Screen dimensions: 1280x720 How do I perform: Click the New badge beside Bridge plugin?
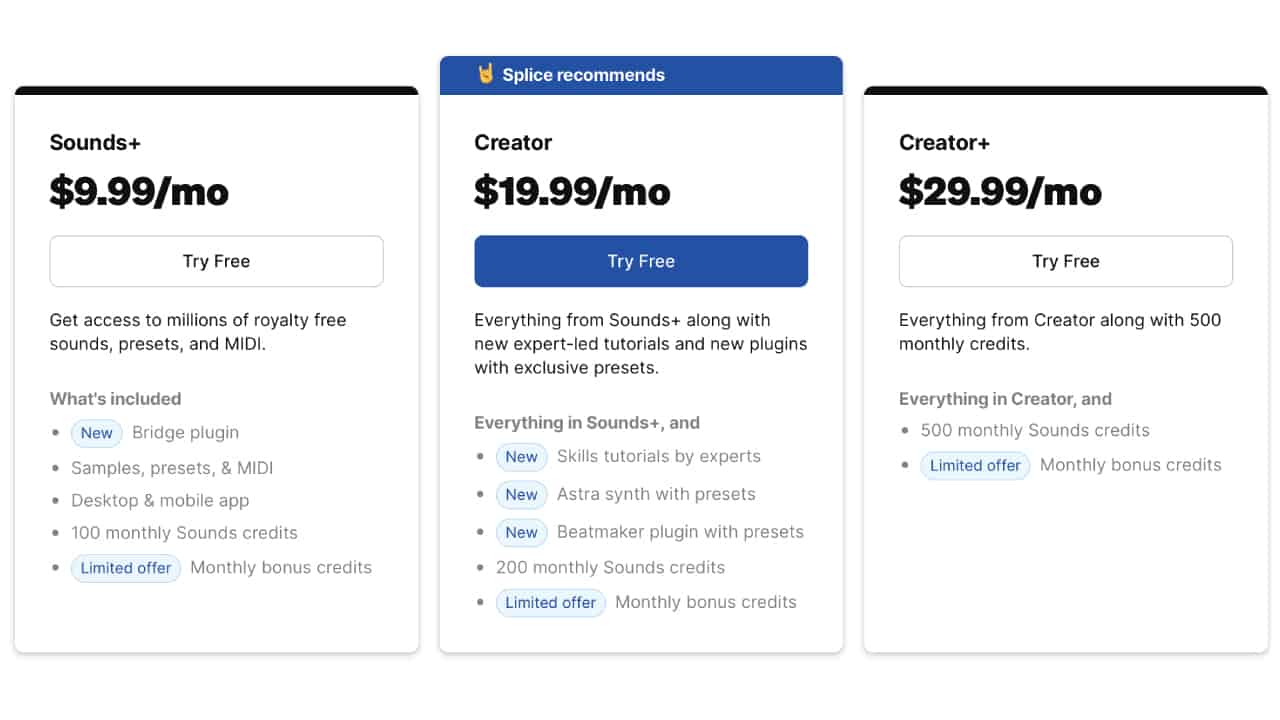pos(97,433)
